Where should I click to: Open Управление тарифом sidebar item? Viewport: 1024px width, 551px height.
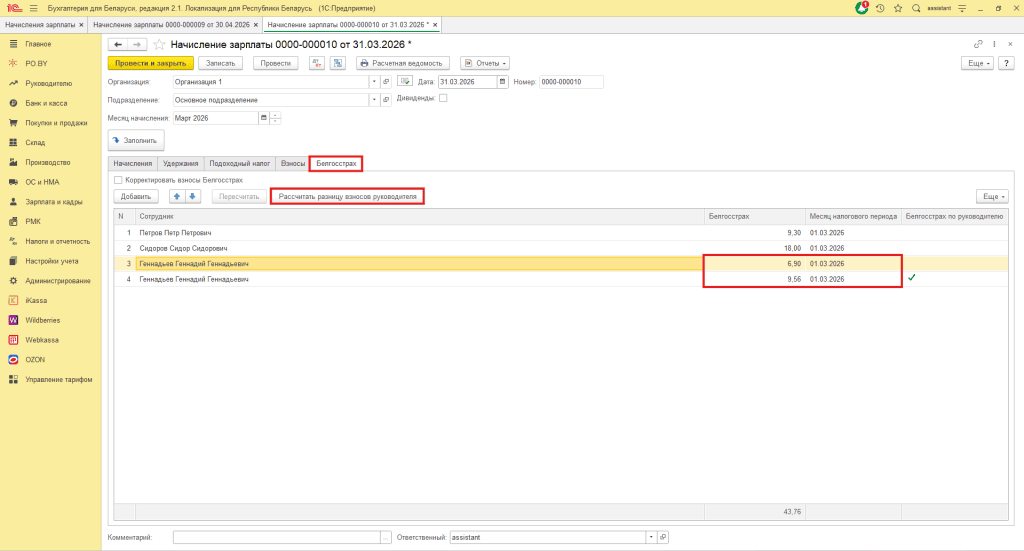(x=58, y=379)
